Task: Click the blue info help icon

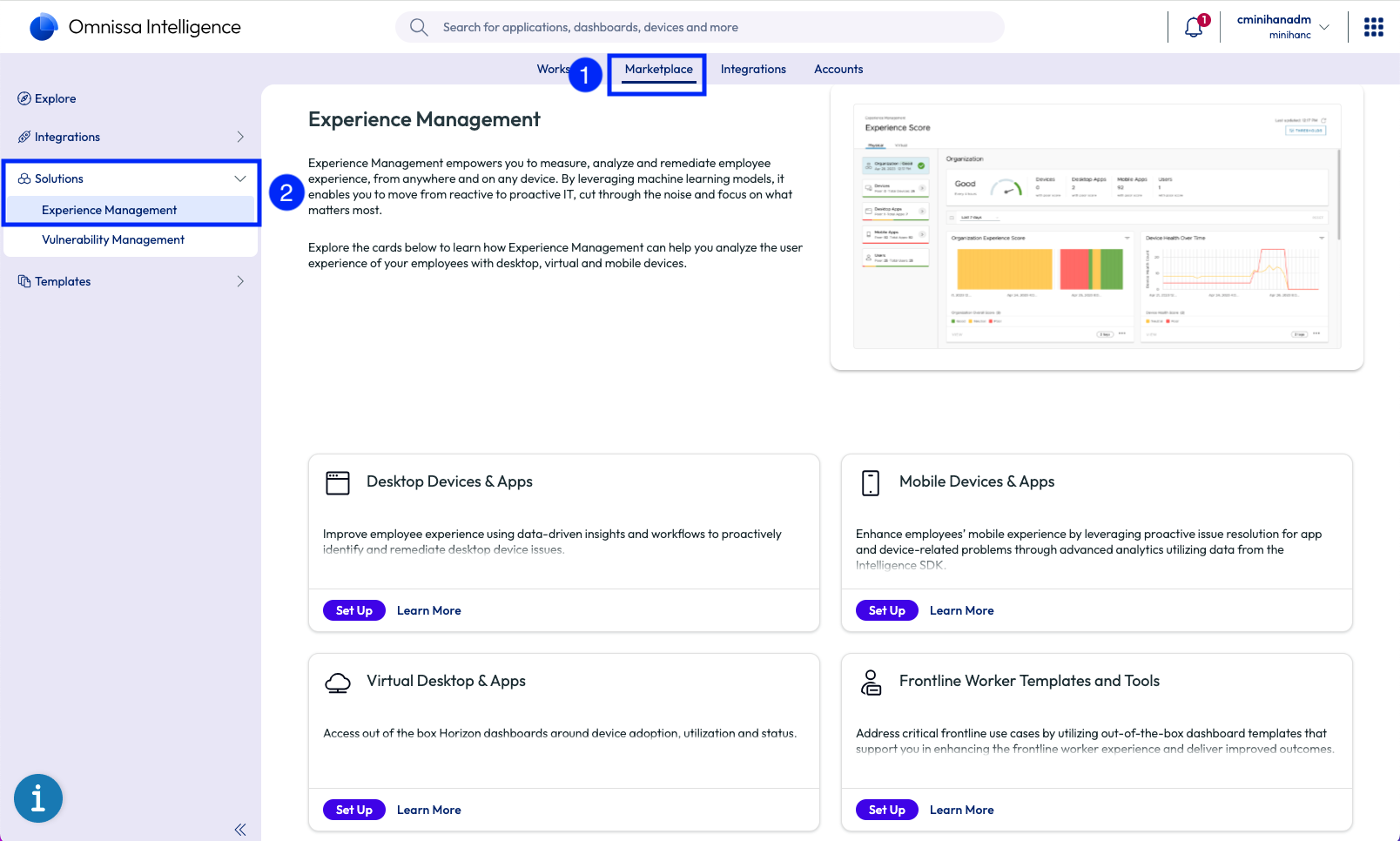Action: [x=38, y=797]
